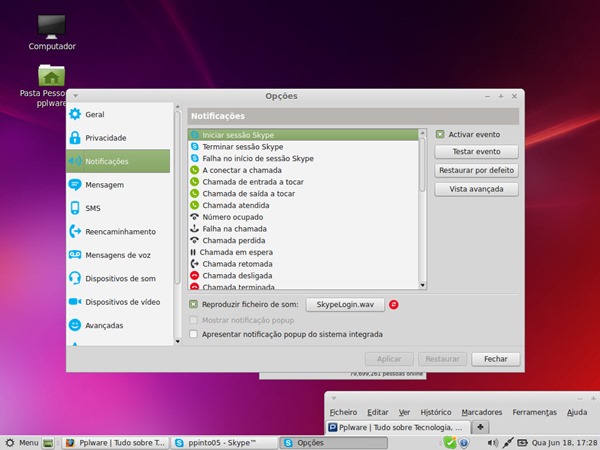Toggle 'Reproduzir ficheiro de som' checkbox
This screenshot has width=600, height=450.
tap(194, 305)
